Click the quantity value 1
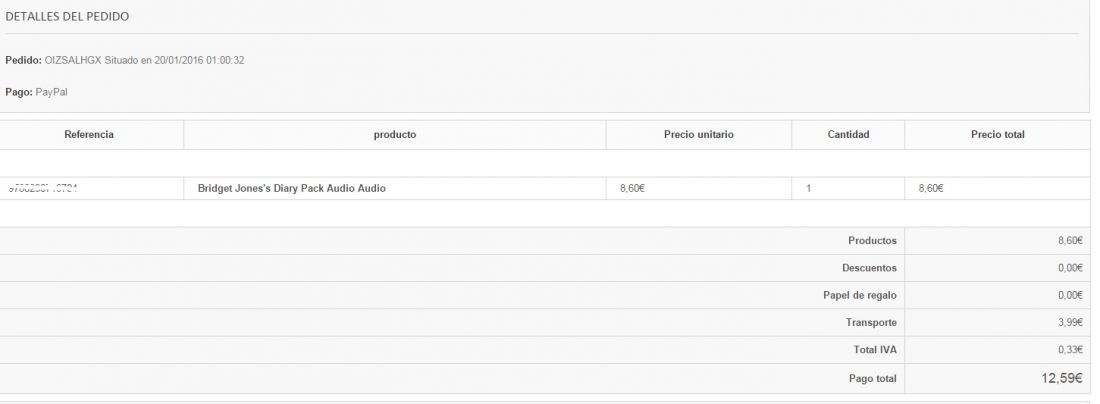The image size is (1100, 404). point(809,188)
